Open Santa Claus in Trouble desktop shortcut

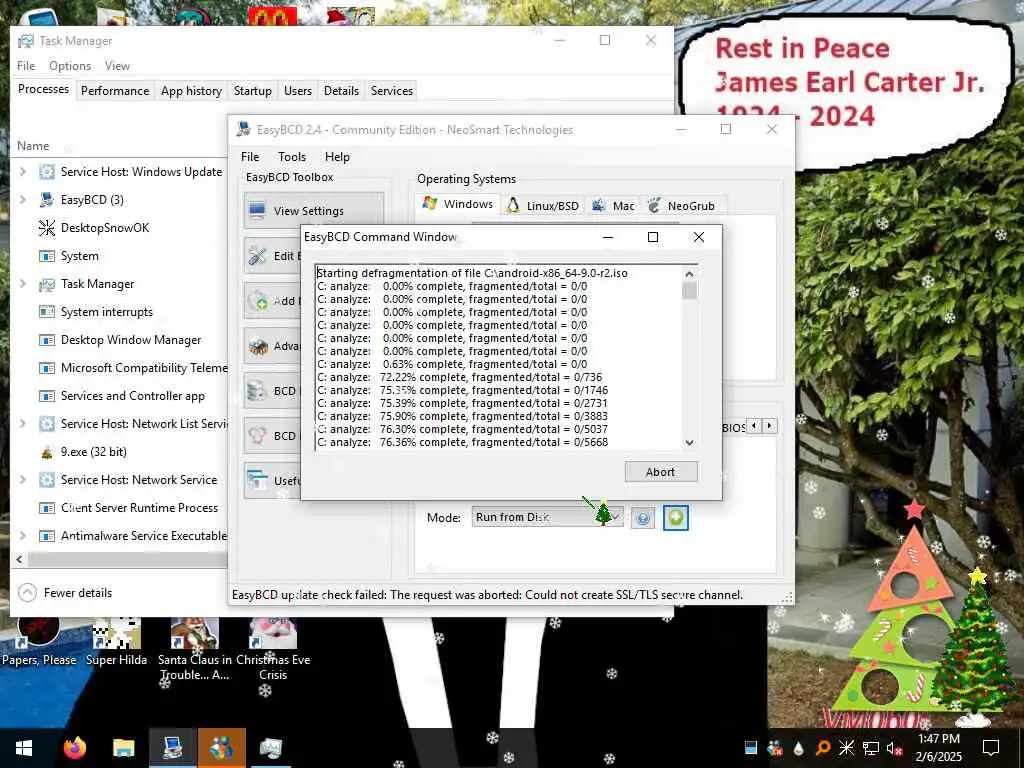[x=195, y=647]
